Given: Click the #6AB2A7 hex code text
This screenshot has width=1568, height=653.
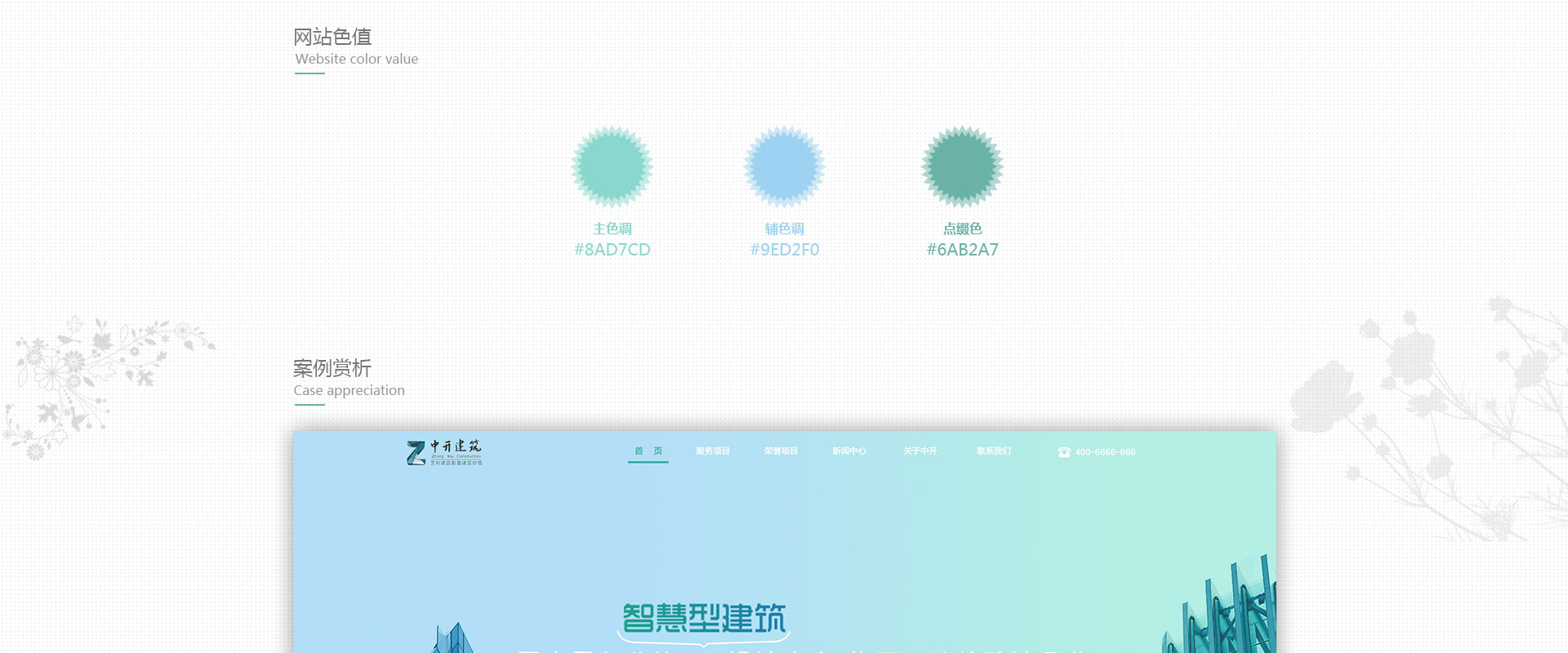Looking at the screenshot, I should 962,250.
